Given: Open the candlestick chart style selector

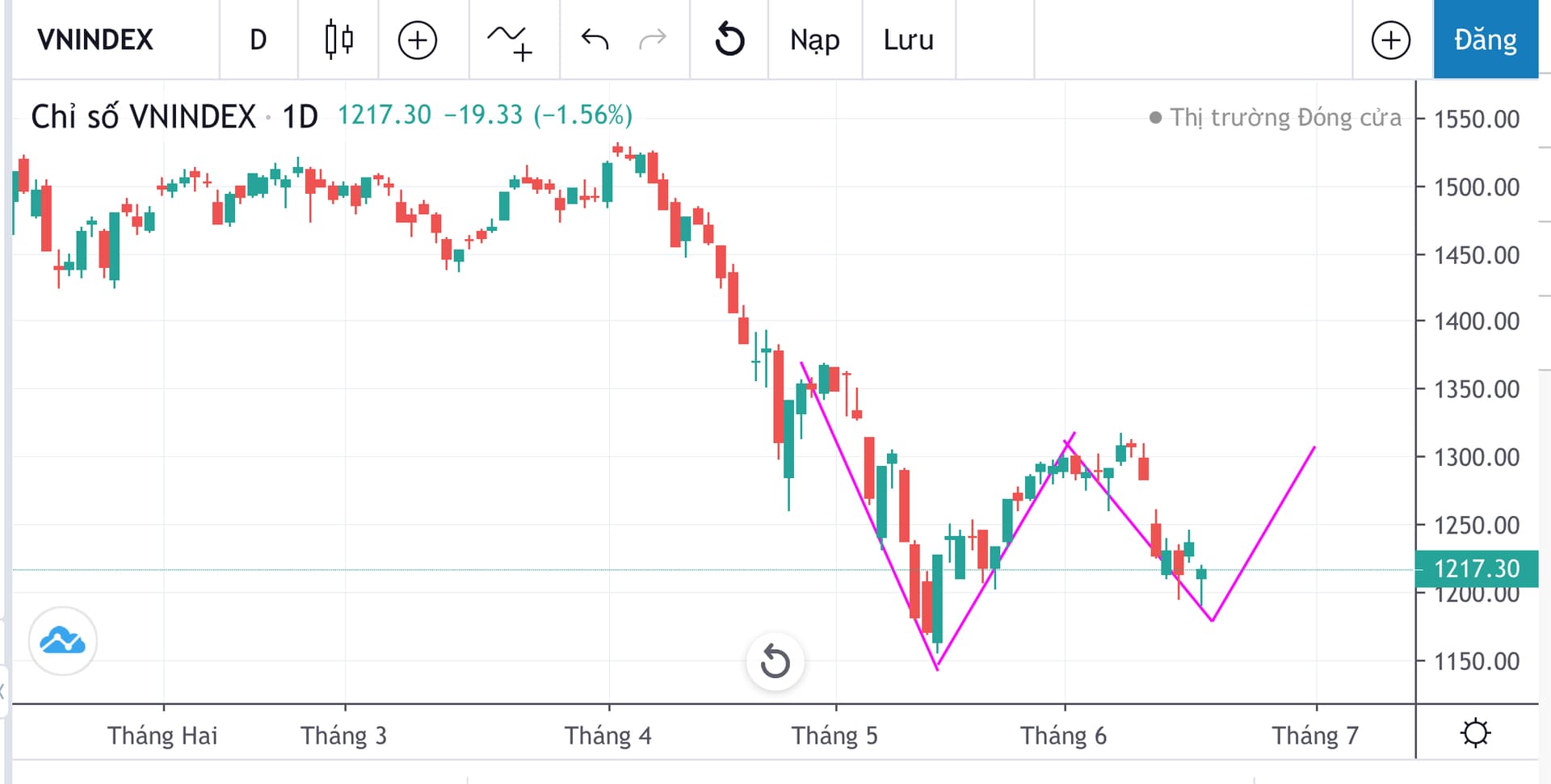Looking at the screenshot, I should (x=338, y=40).
